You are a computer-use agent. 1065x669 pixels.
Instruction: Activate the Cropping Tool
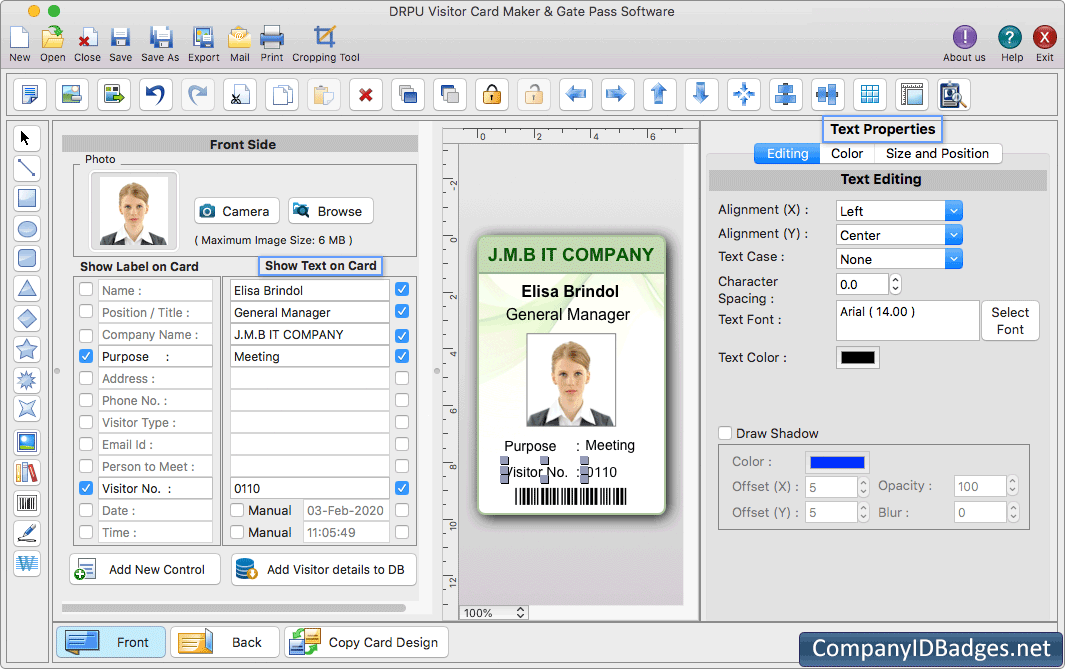[x=325, y=44]
